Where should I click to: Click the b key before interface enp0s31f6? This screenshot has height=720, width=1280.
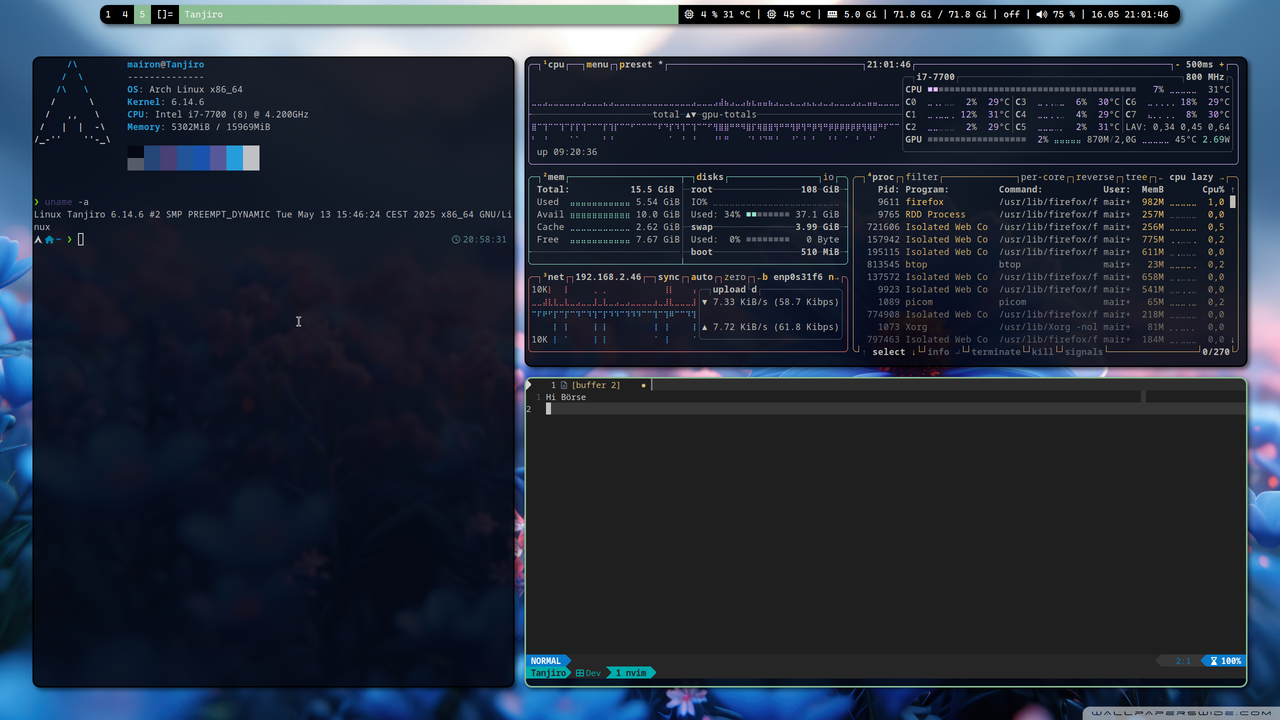click(765, 277)
